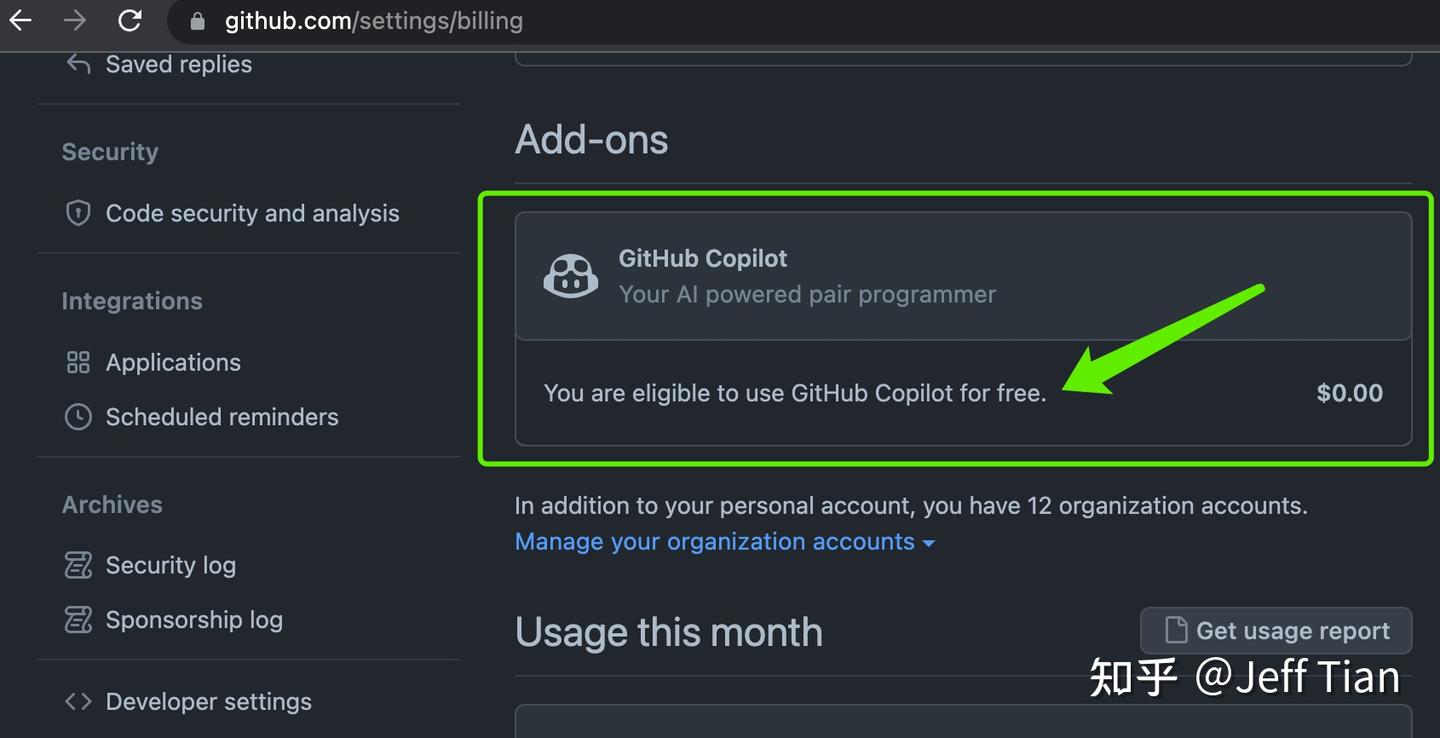
Task: Click the Developer settings code icon
Action: [x=78, y=702]
